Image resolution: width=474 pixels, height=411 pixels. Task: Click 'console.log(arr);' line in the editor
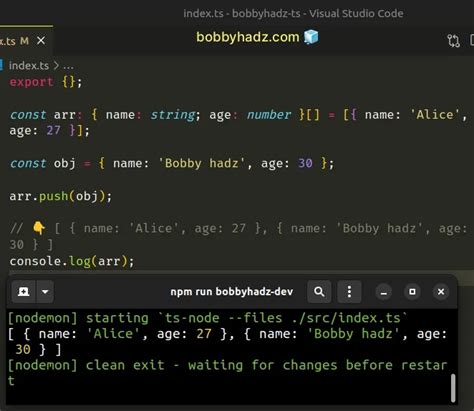[72, 261]
